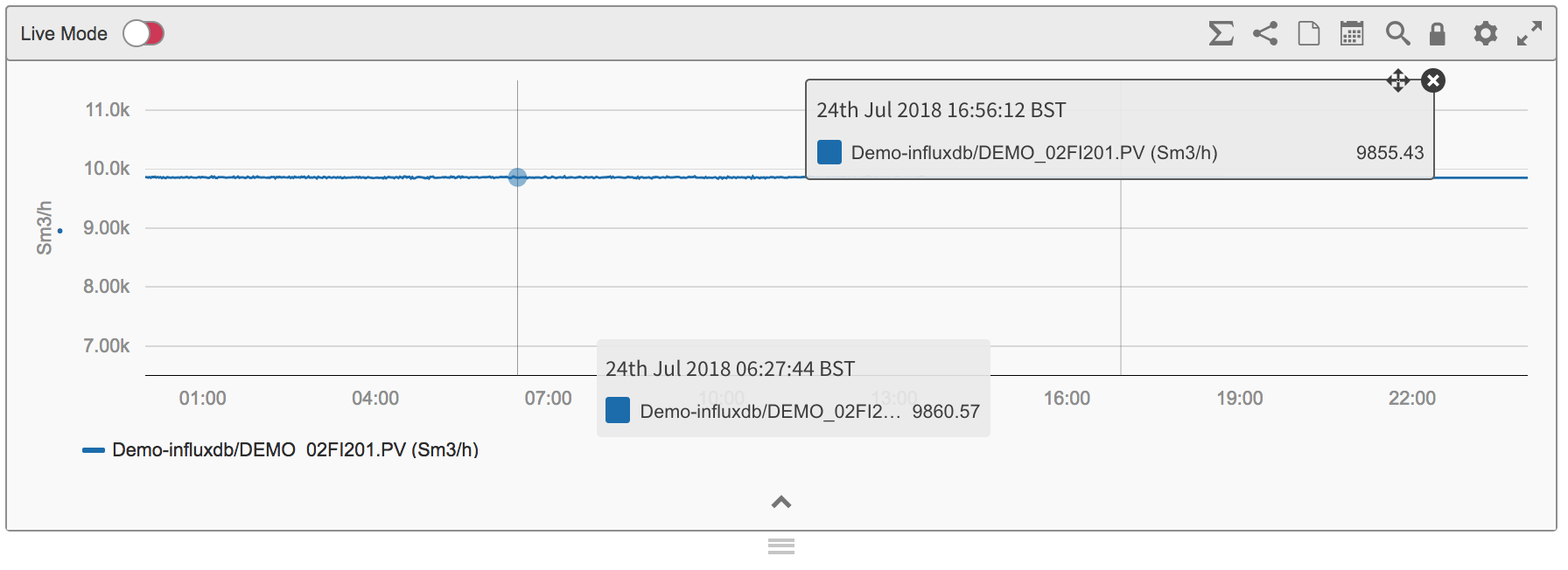1568x570 pixels.
Task: Click the Sm3/h y-axis label
Action: click(45, 228)
